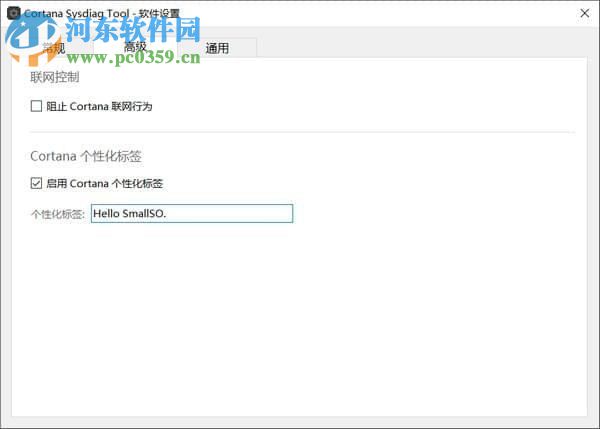600x429 pixels.
Task: Enable 阻止 Cortana 联网行为 checkbox
Action: coord(36,106)
